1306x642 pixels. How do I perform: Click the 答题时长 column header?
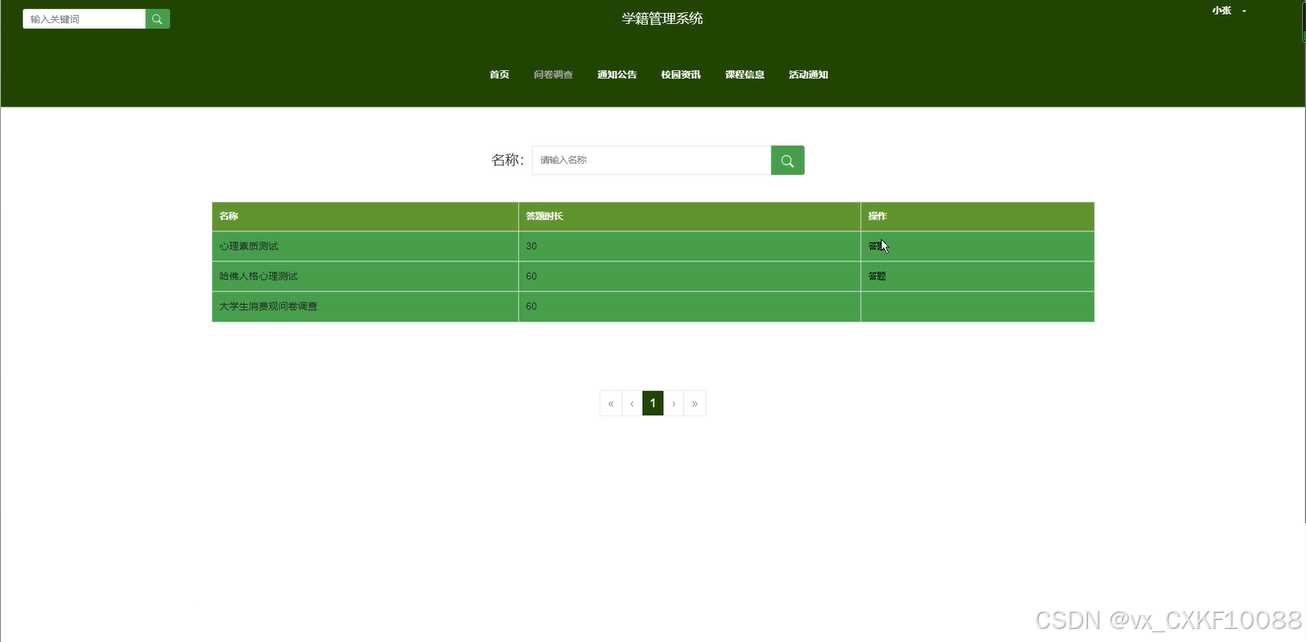[689, 216]
